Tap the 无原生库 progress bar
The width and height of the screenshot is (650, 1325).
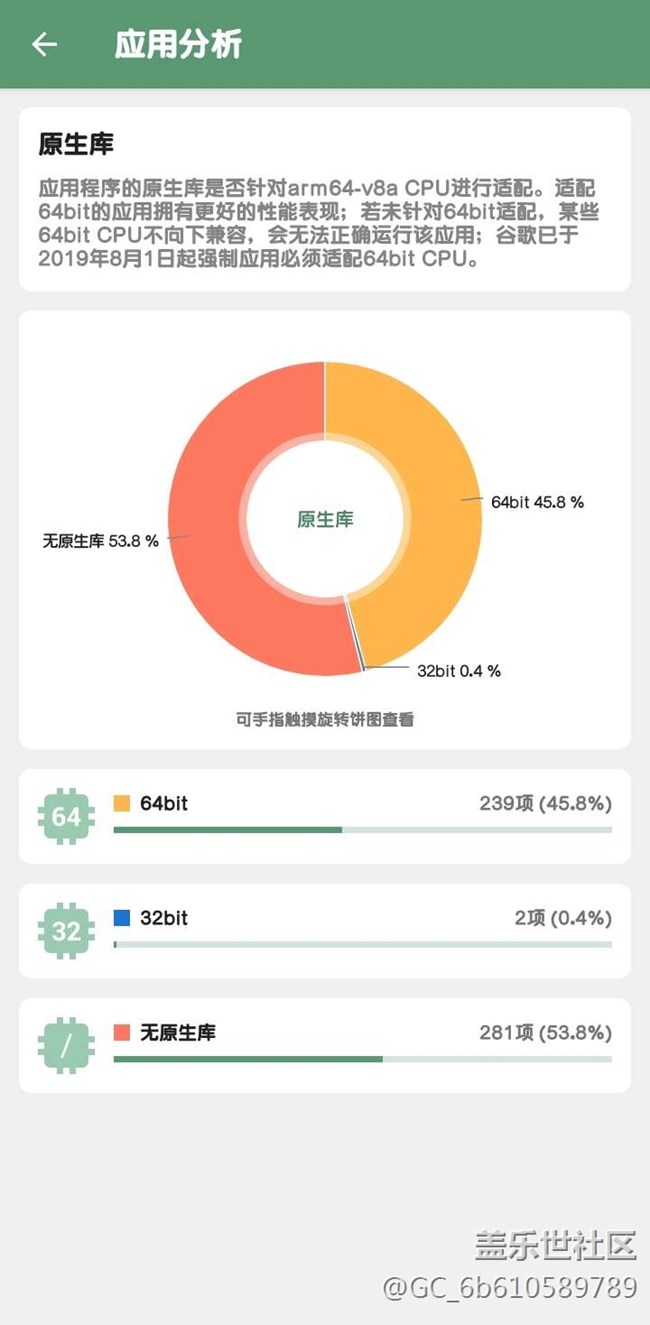(x=363, y=1059)
